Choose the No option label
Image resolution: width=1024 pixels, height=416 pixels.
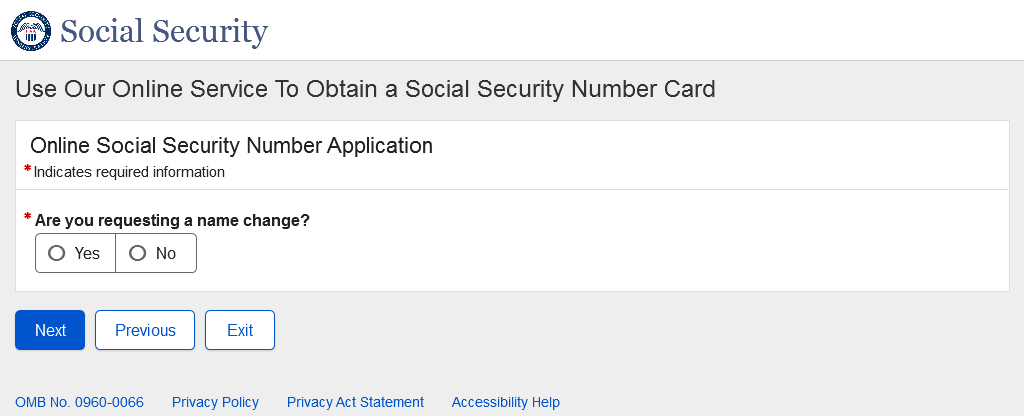pyautogui.click(x=166, y=254)
